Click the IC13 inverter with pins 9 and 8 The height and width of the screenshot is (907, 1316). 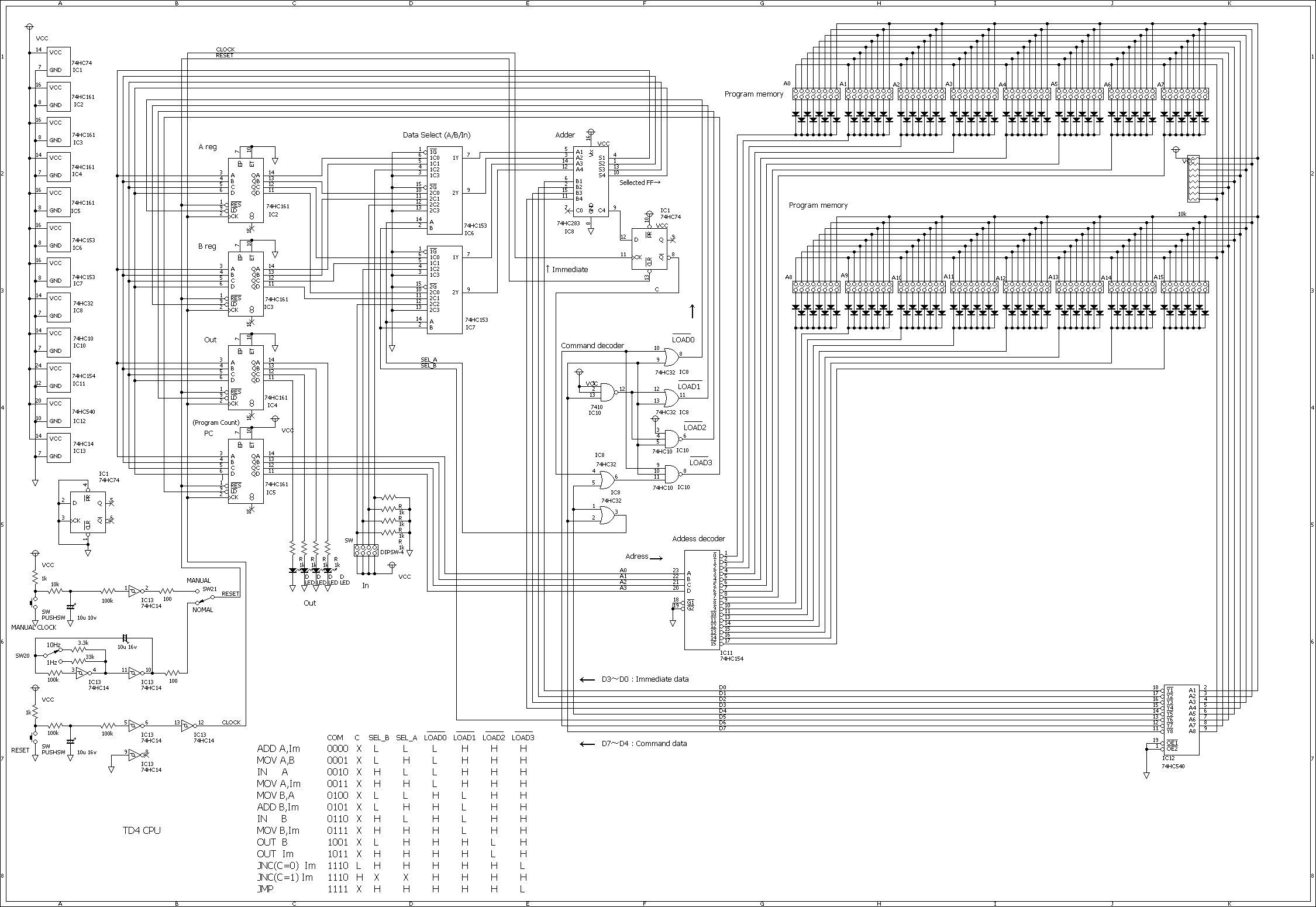pos(135,755)
